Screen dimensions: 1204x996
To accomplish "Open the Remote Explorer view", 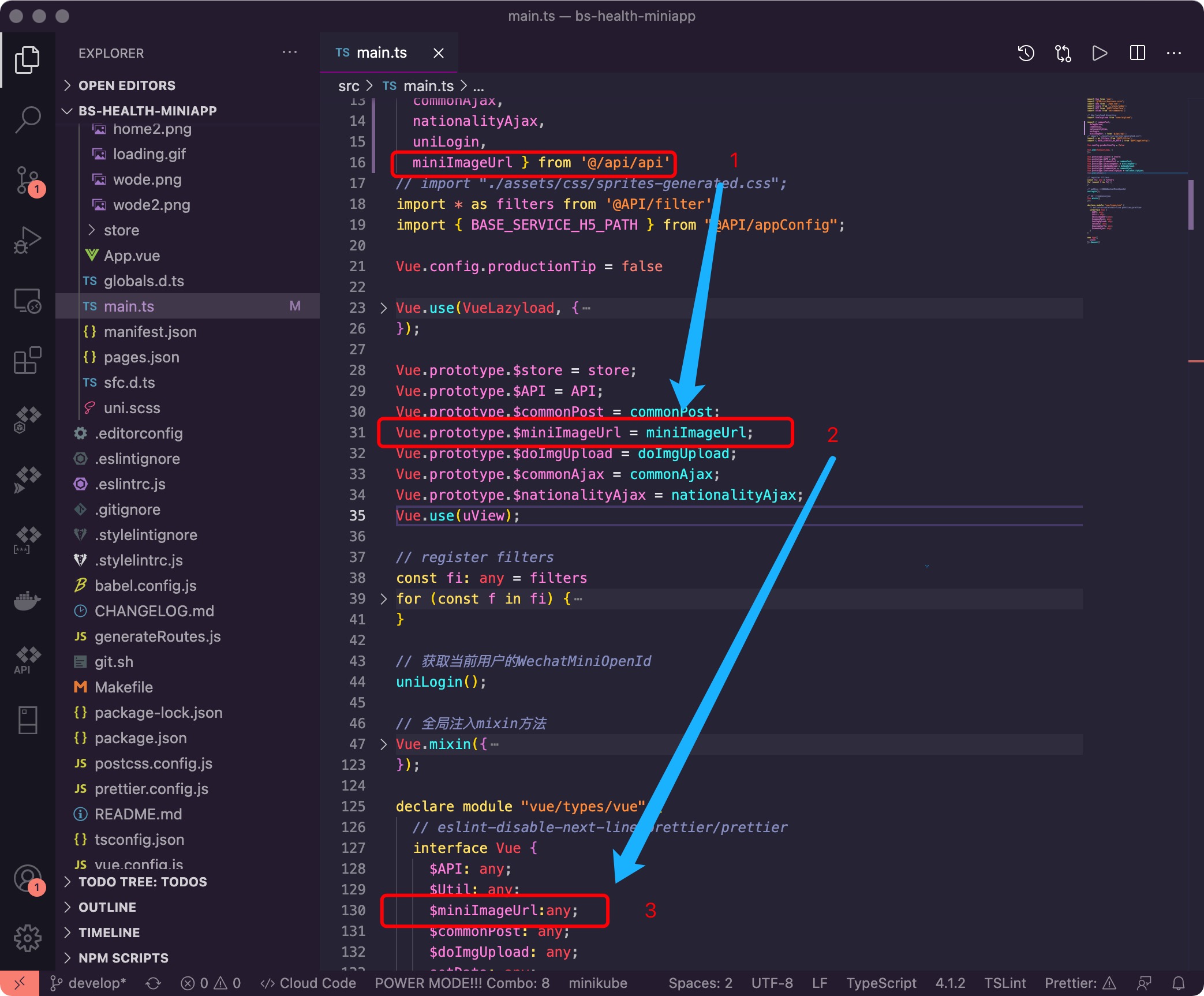I will [27, 301].
